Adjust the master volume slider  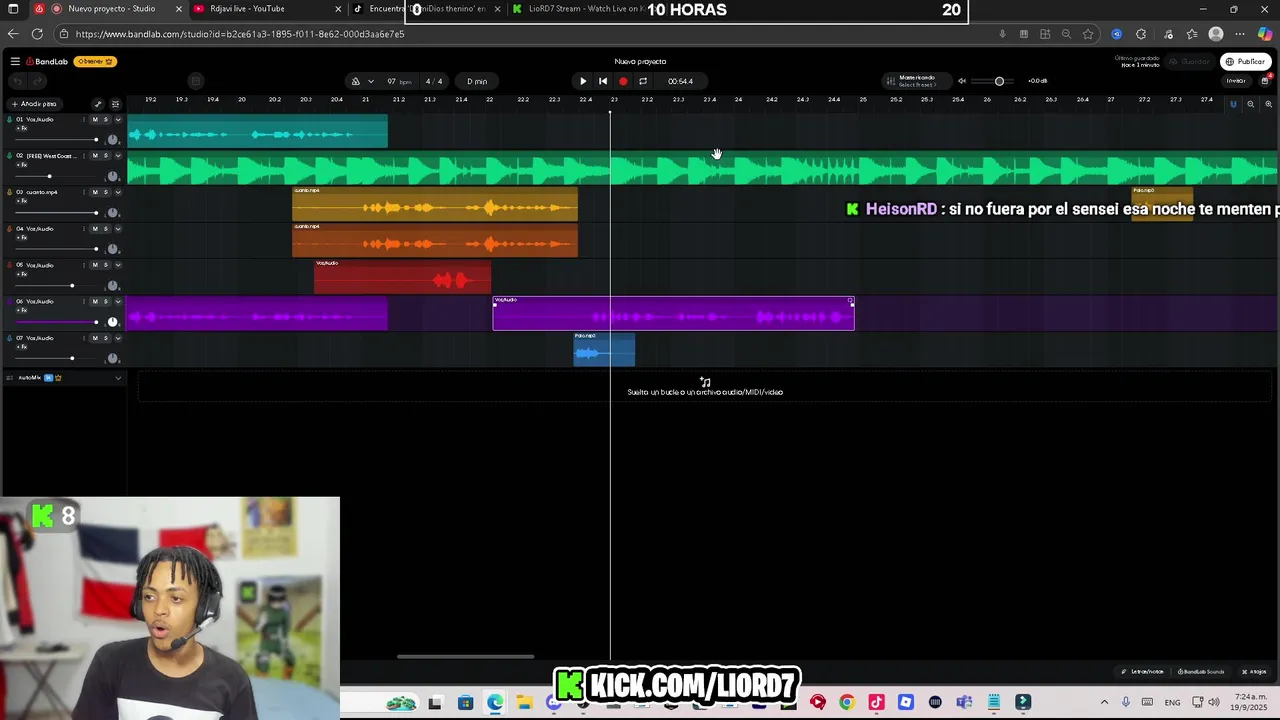tap(998, 81)
